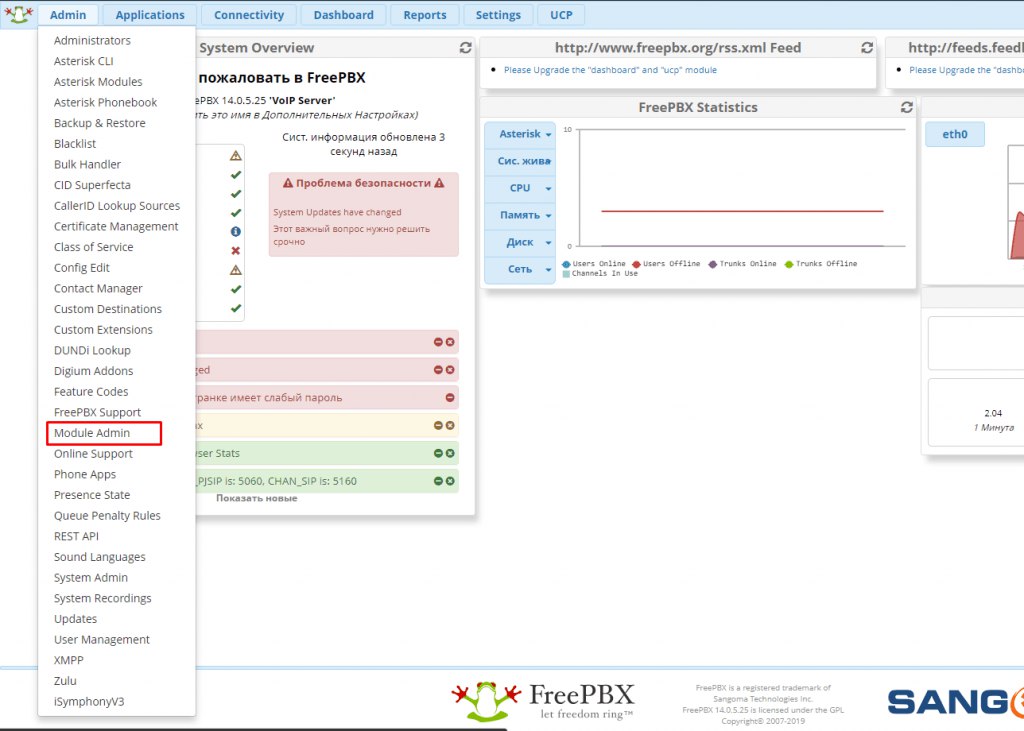Viewport: 1024px width, 731px height.
Task: Click the FreePBX footer logo
Action: pyautogui.click(x=543, y=701)
